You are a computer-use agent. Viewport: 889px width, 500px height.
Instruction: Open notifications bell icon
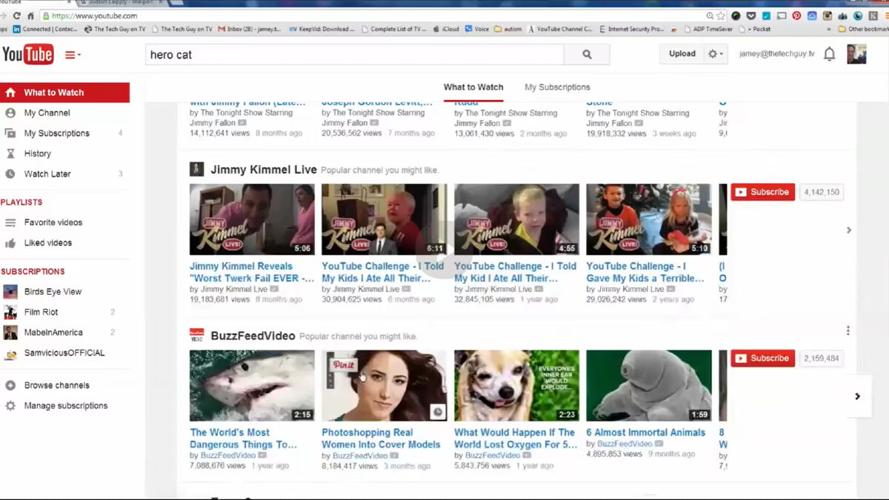pos(829,54)
